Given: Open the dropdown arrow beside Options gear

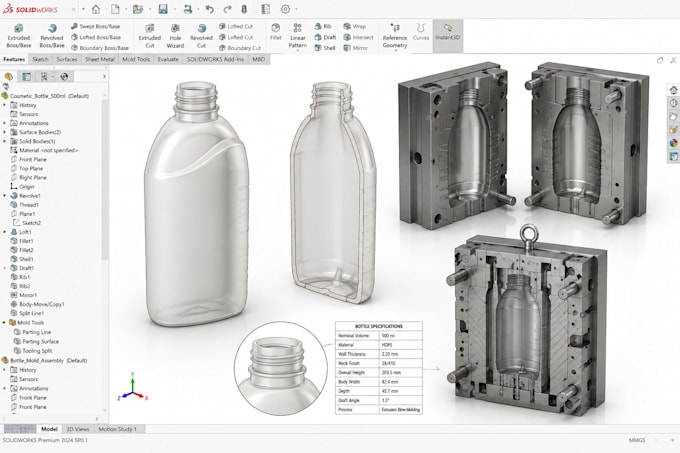Looking at the screenshot, I should [296, 9].
